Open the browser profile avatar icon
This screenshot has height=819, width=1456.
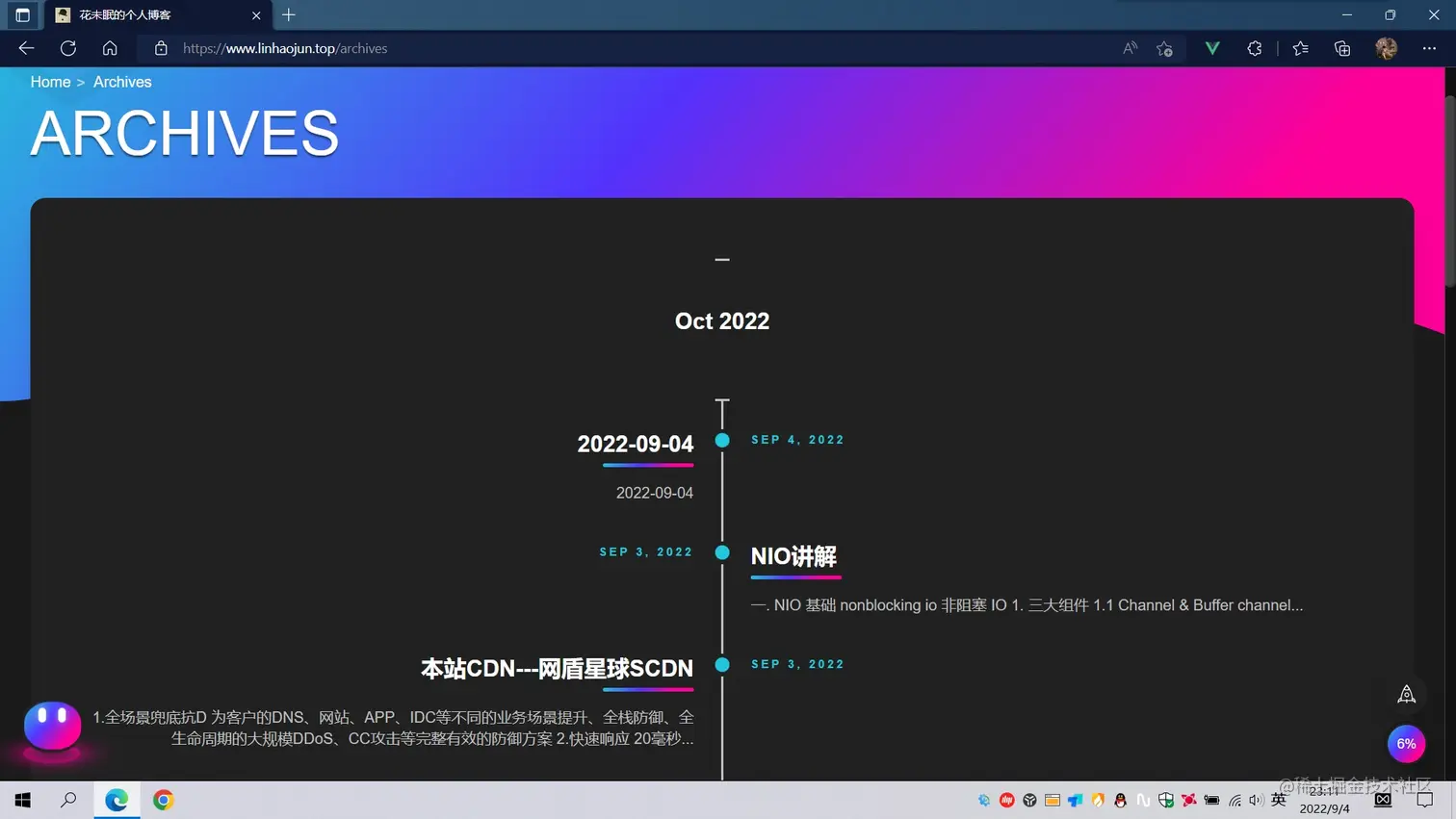[1386, 48]
